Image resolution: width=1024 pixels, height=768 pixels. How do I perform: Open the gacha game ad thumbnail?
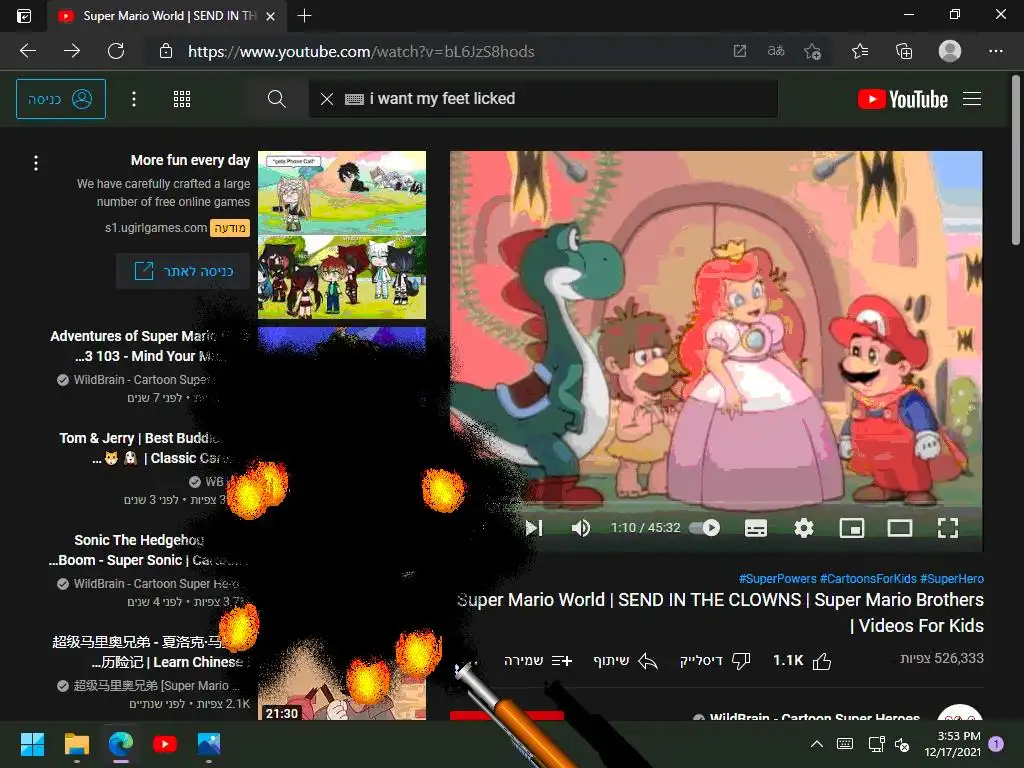pyautogui.click(x=342, y=235)
